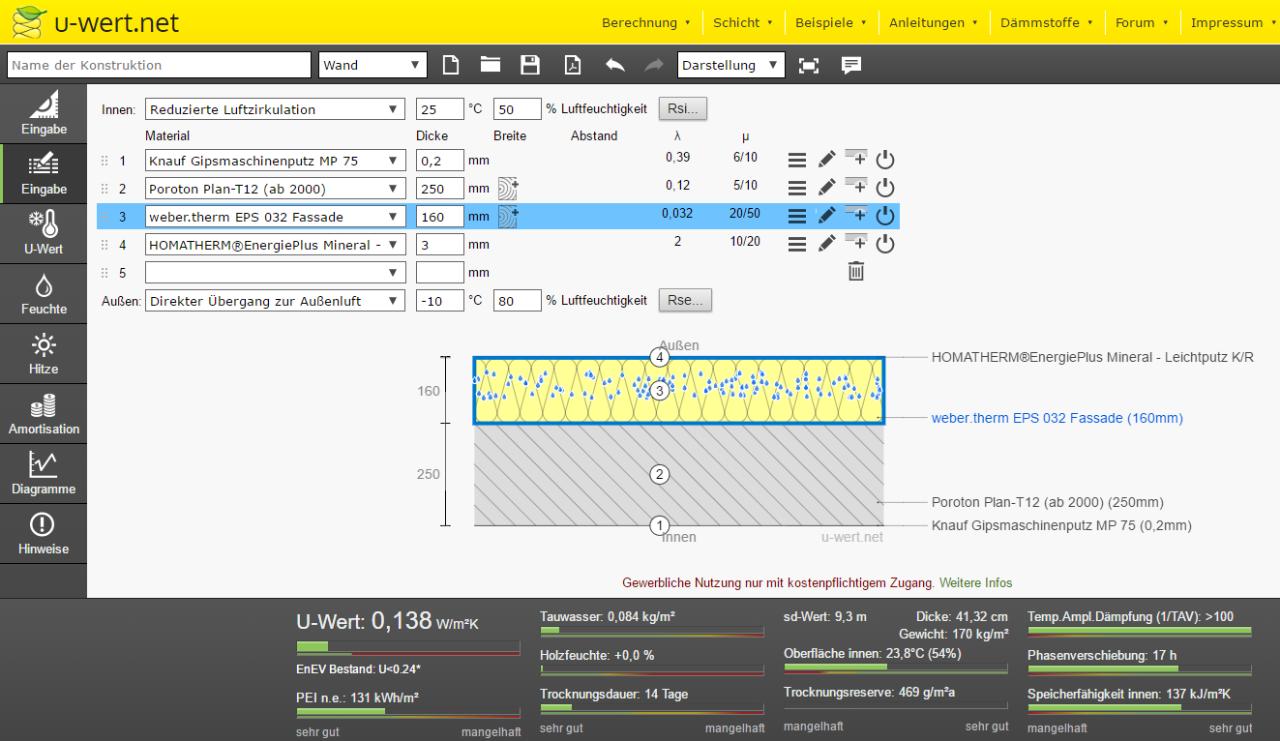Open the comment speech bubble icon
The width and height of the screenshot is (1280, 741).
tap(851, 65)
